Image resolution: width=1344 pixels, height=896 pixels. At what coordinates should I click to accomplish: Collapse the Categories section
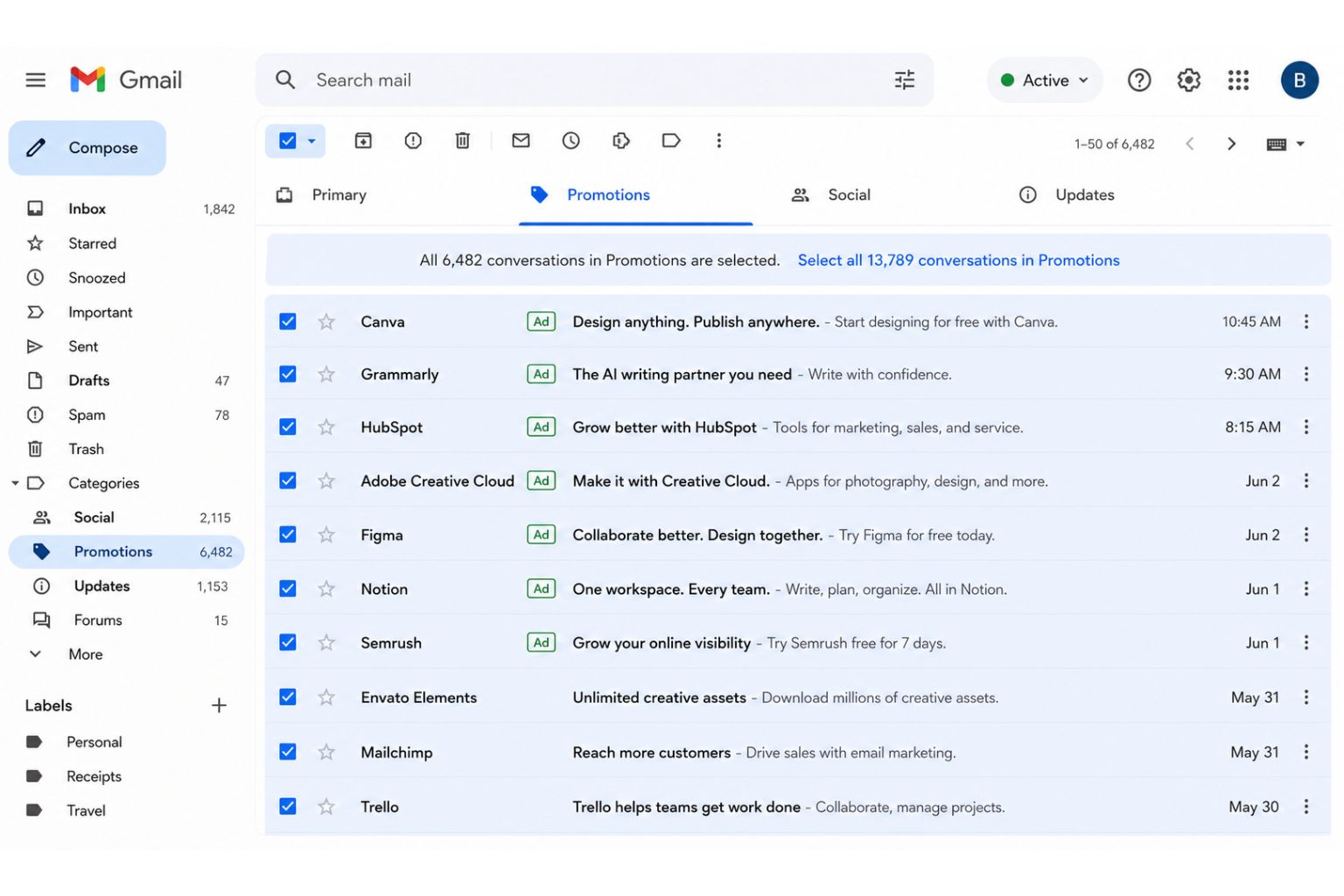click(15, 483)
